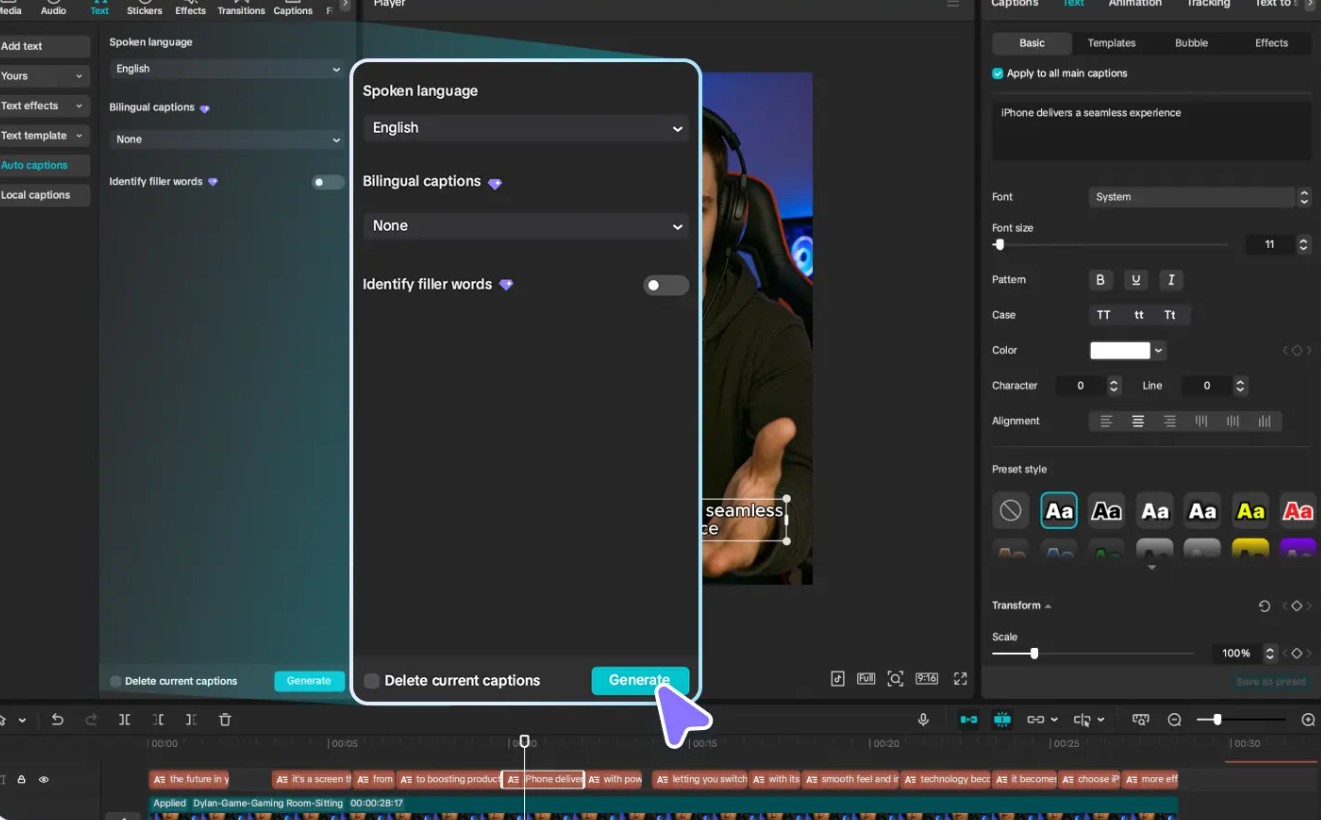Open Local captions in left sidebar

click(x=43, y=195)
